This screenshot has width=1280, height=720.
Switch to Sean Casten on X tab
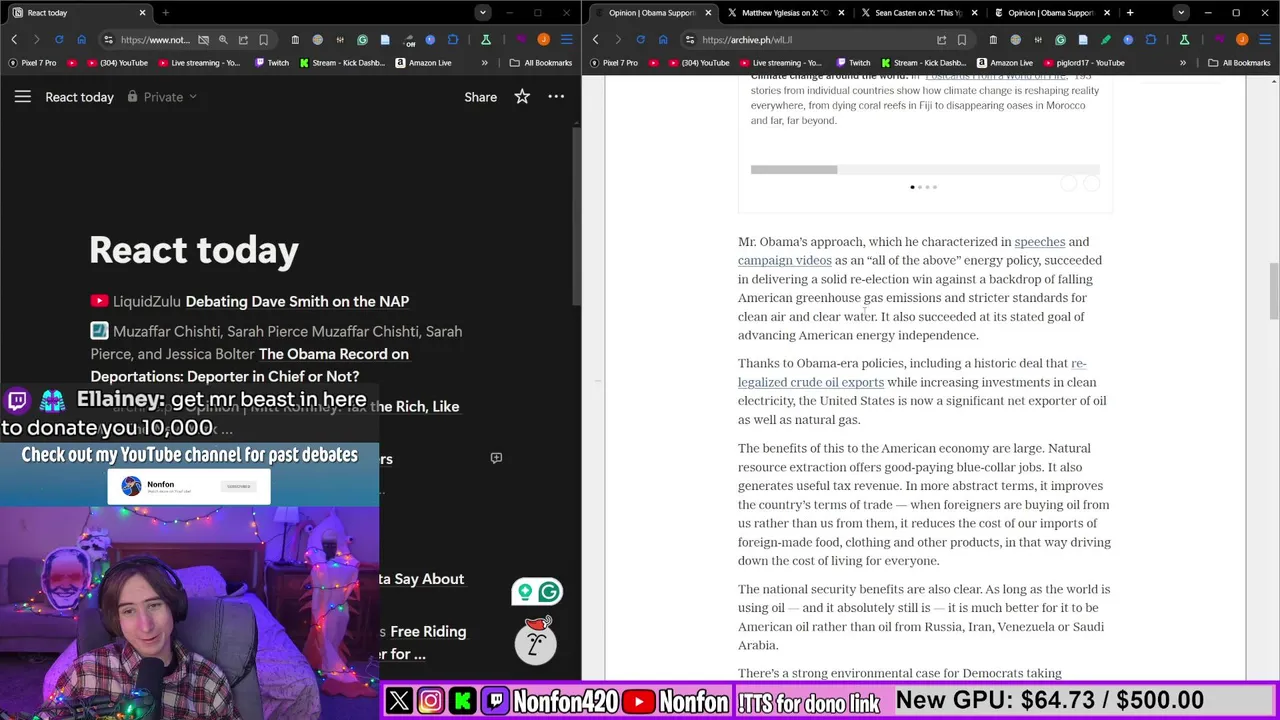point(918,13)
